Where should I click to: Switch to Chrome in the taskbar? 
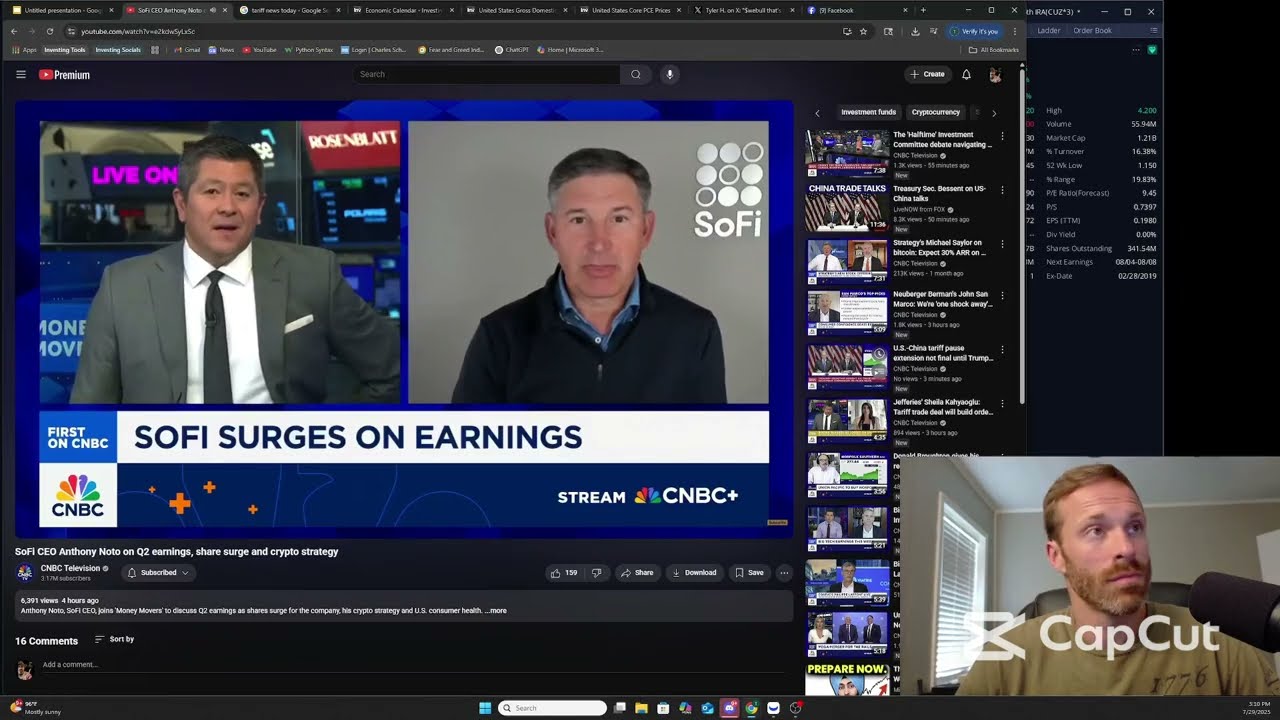pos(751,708)
